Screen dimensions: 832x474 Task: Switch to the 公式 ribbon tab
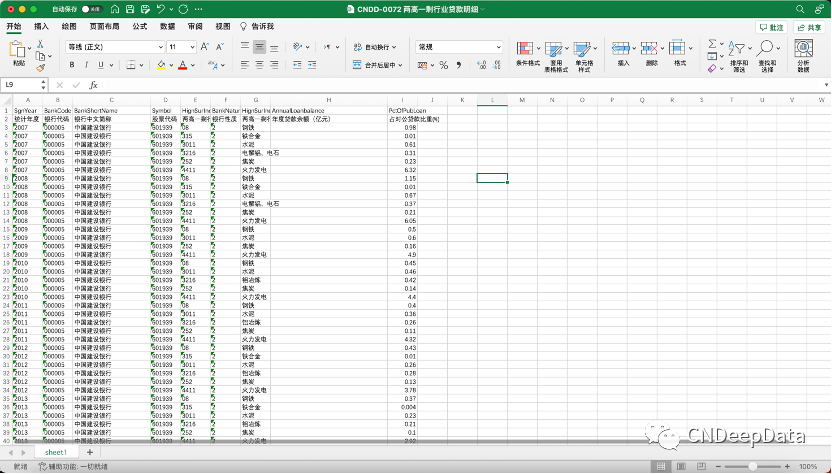tap(140, 26)
